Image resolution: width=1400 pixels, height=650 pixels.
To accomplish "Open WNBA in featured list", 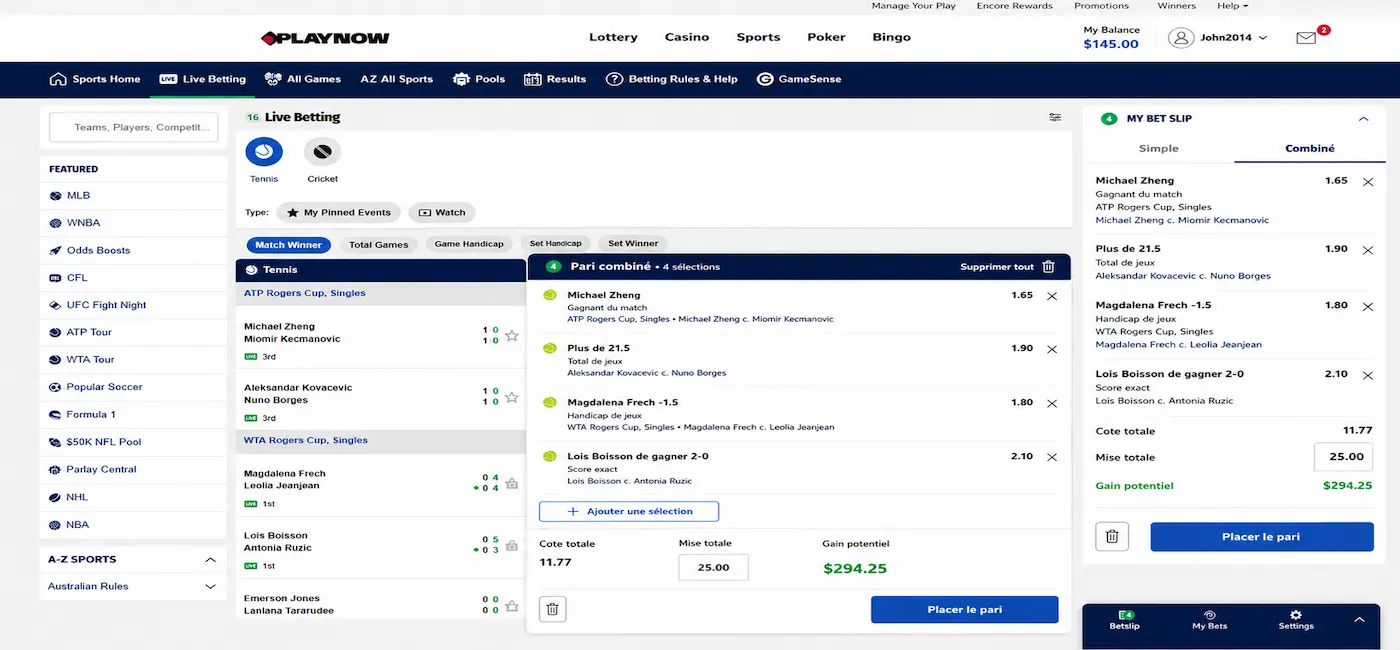I will point(134,223).
